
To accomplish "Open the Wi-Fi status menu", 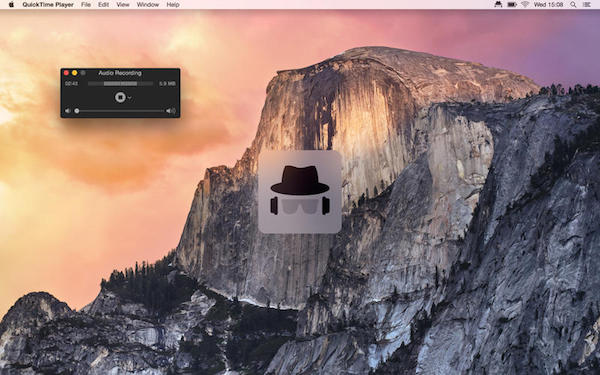I will click(x=525, y=5).
